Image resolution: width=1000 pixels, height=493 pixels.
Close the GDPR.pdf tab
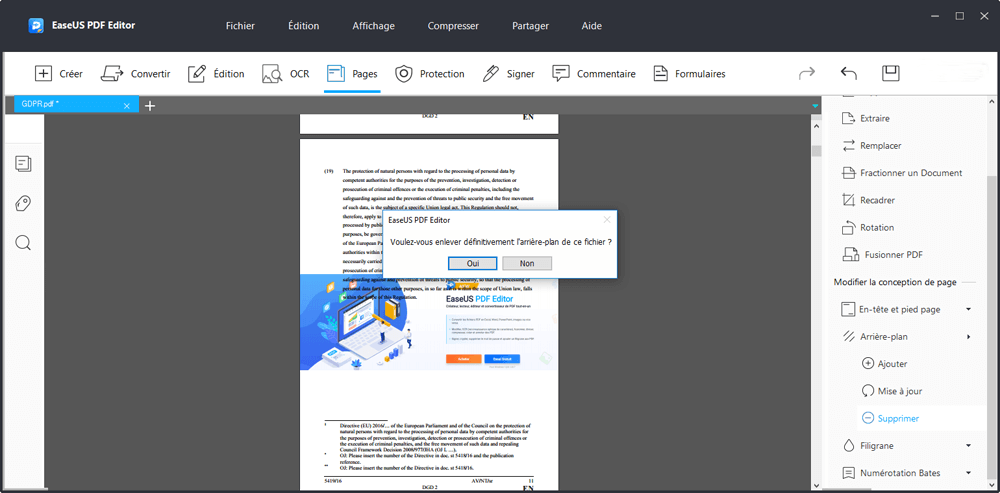click(x=127, y=106)
